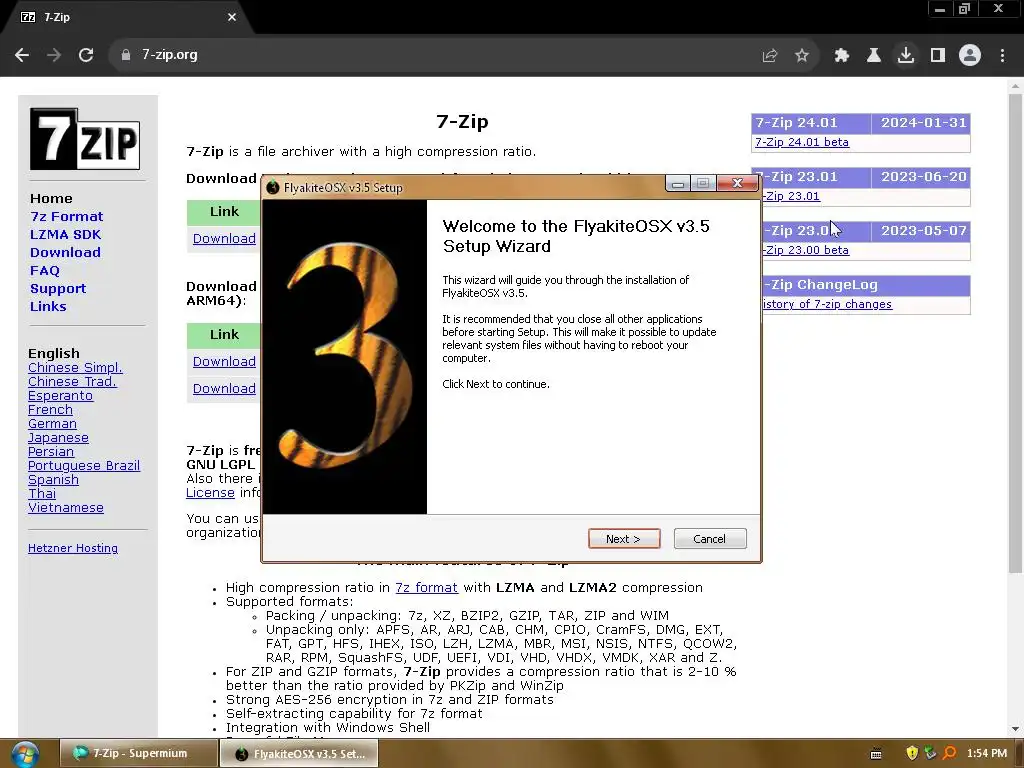
Task: Click the flask labs icon in toolbar
Action: click(874, 56)
